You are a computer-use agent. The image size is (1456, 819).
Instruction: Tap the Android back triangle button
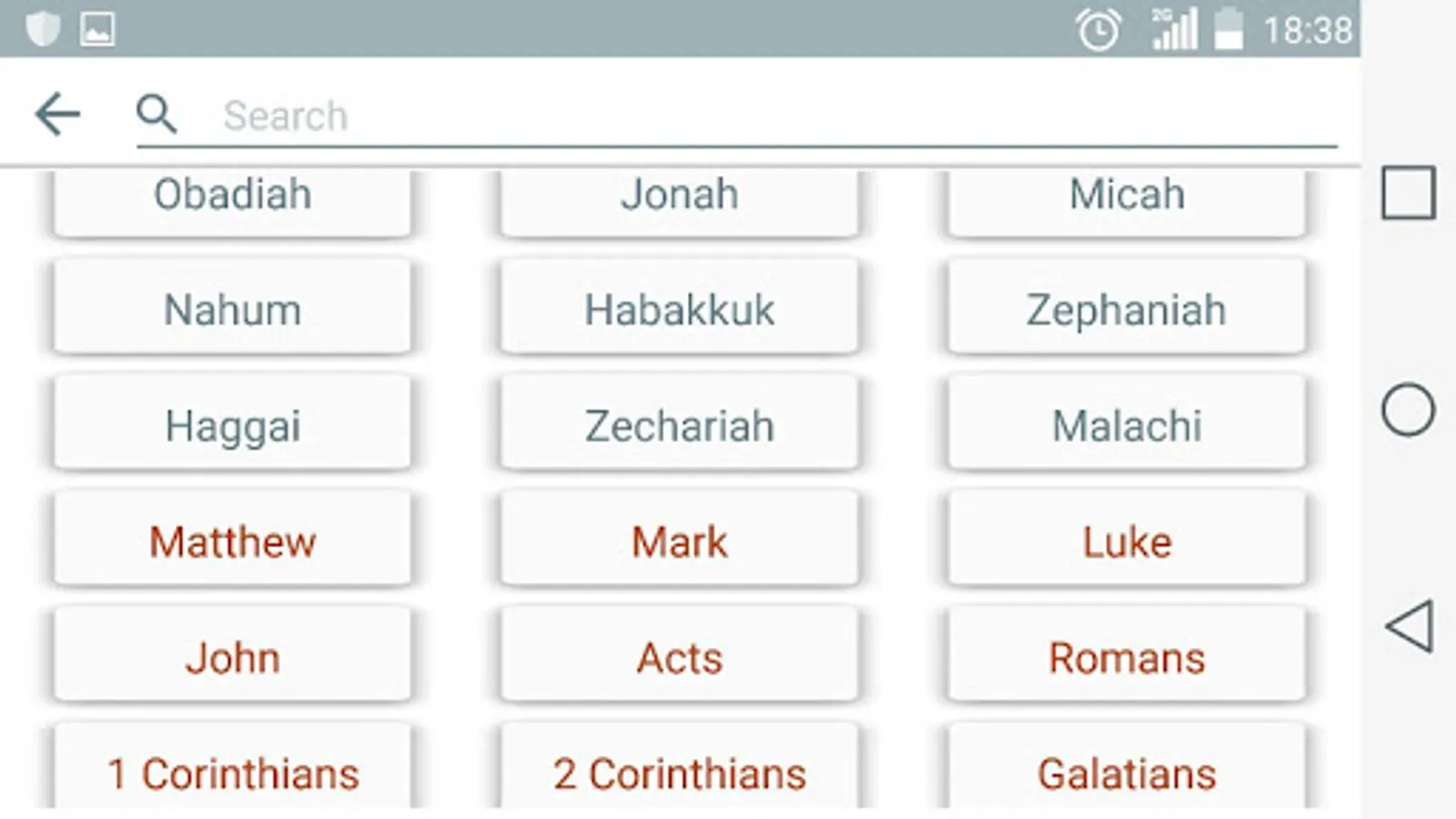(1410, 626)
